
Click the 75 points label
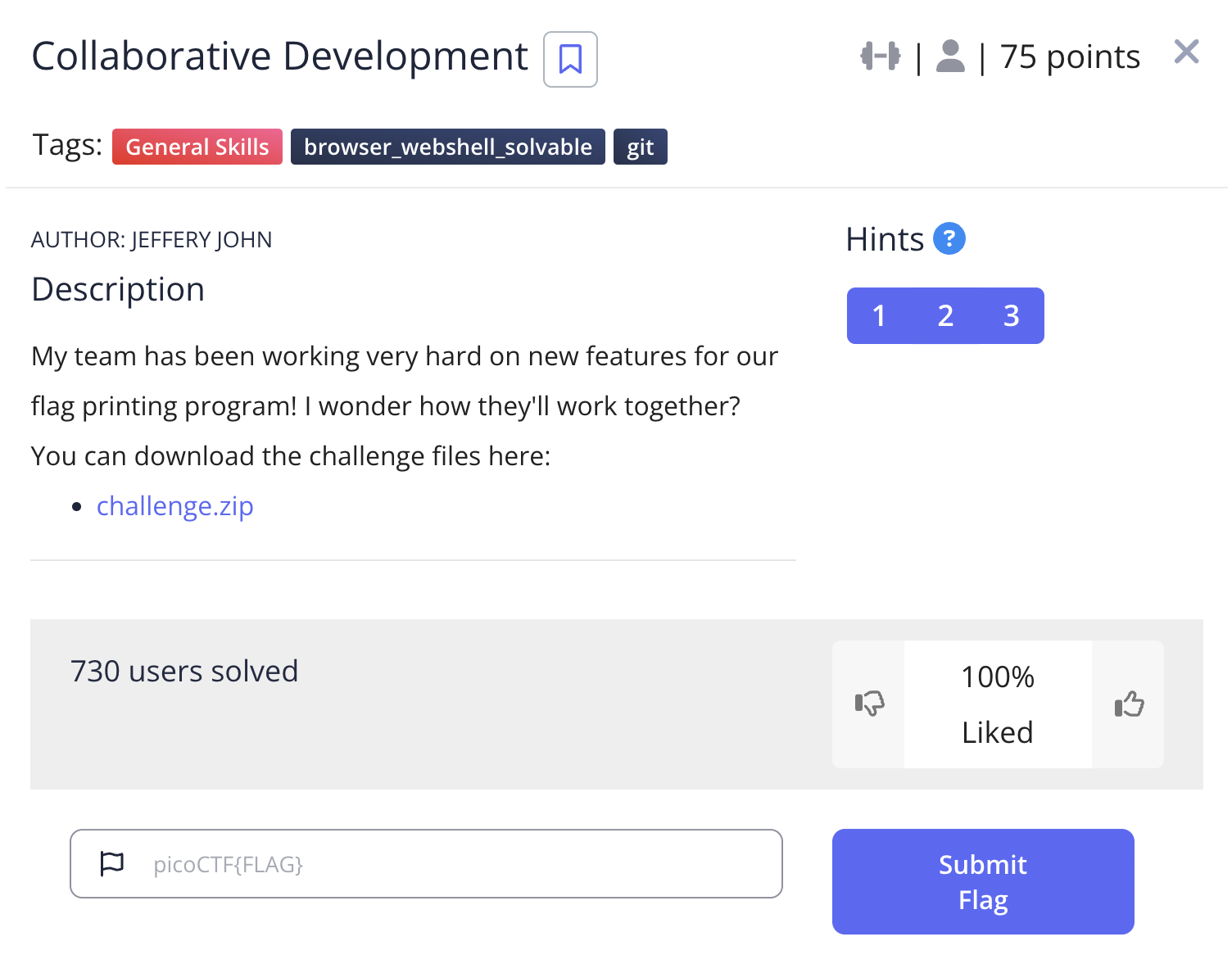(1070, 57)
